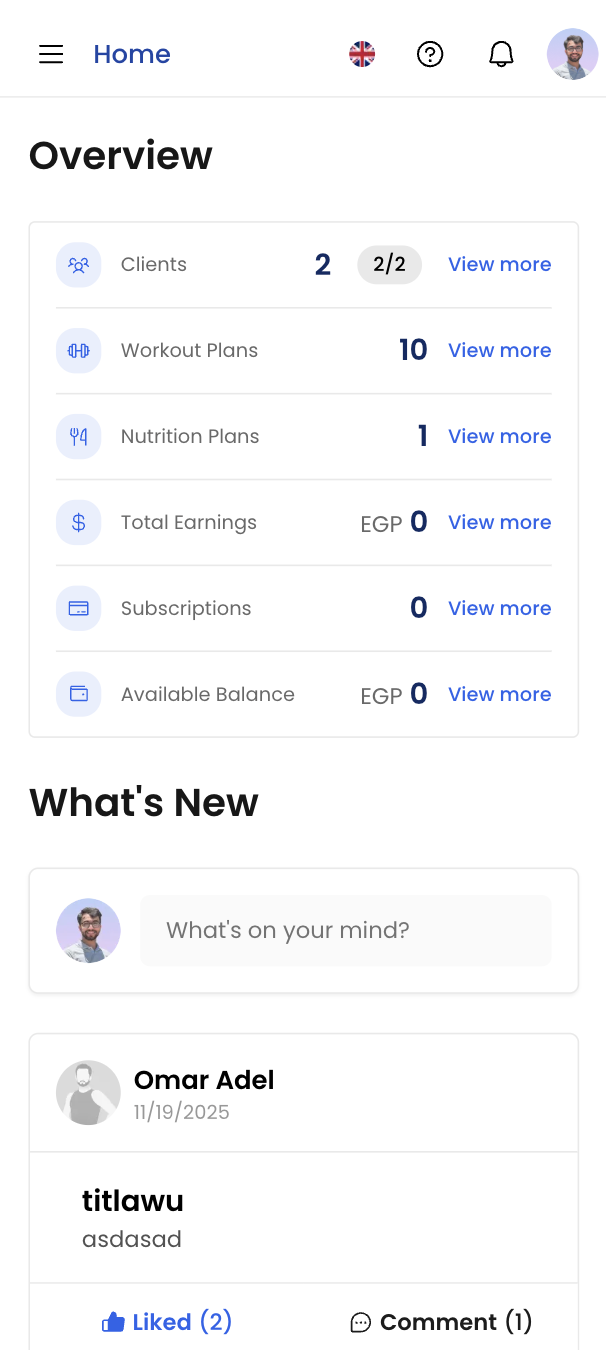The width and height of the screenshot is (606, 1350).
Task: Click the Nutrition Plans fork-and-knife icon
Action: click(78, 437)
